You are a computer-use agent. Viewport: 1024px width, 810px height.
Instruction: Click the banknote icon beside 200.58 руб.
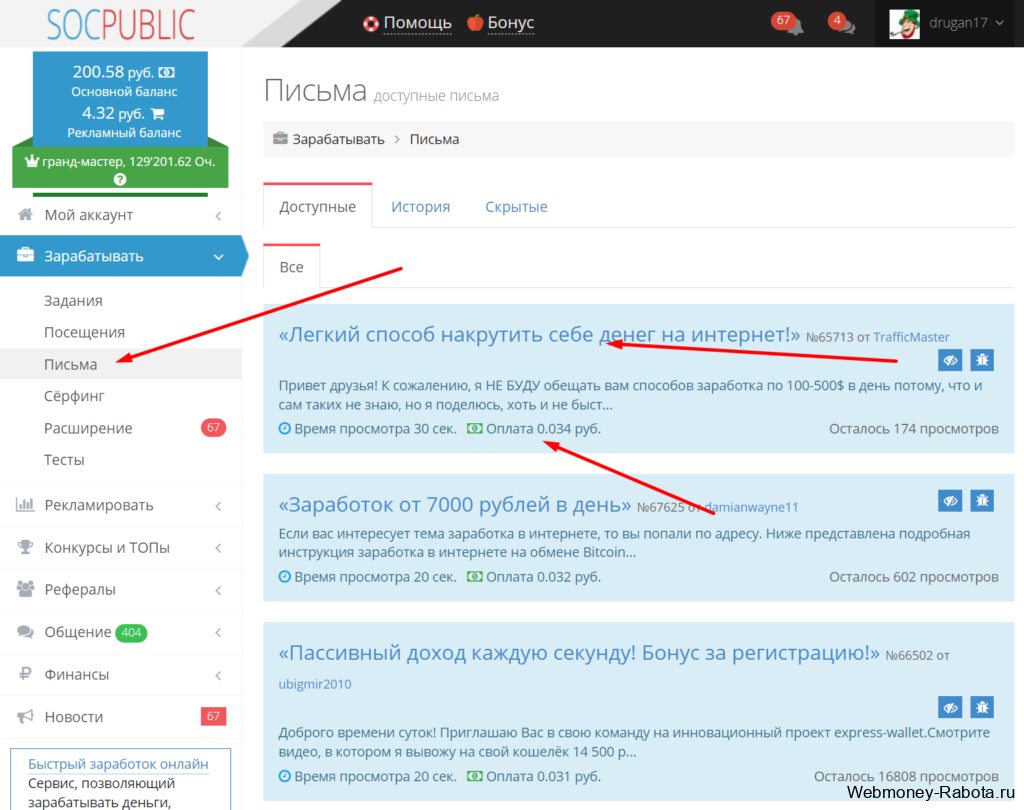[x=167, y=73]
